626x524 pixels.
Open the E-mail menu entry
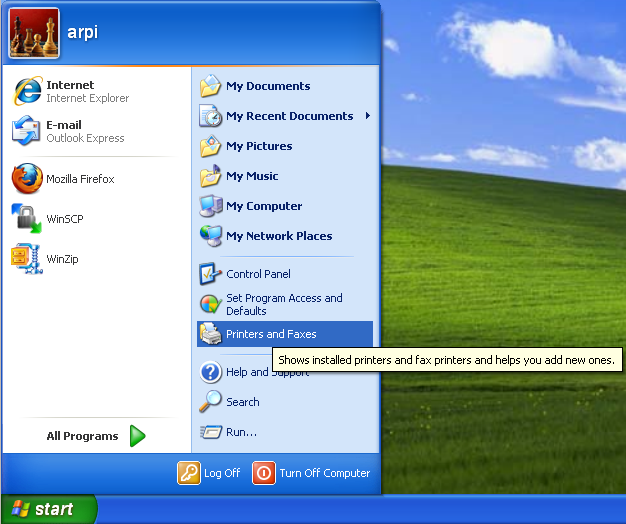point(96,131)
